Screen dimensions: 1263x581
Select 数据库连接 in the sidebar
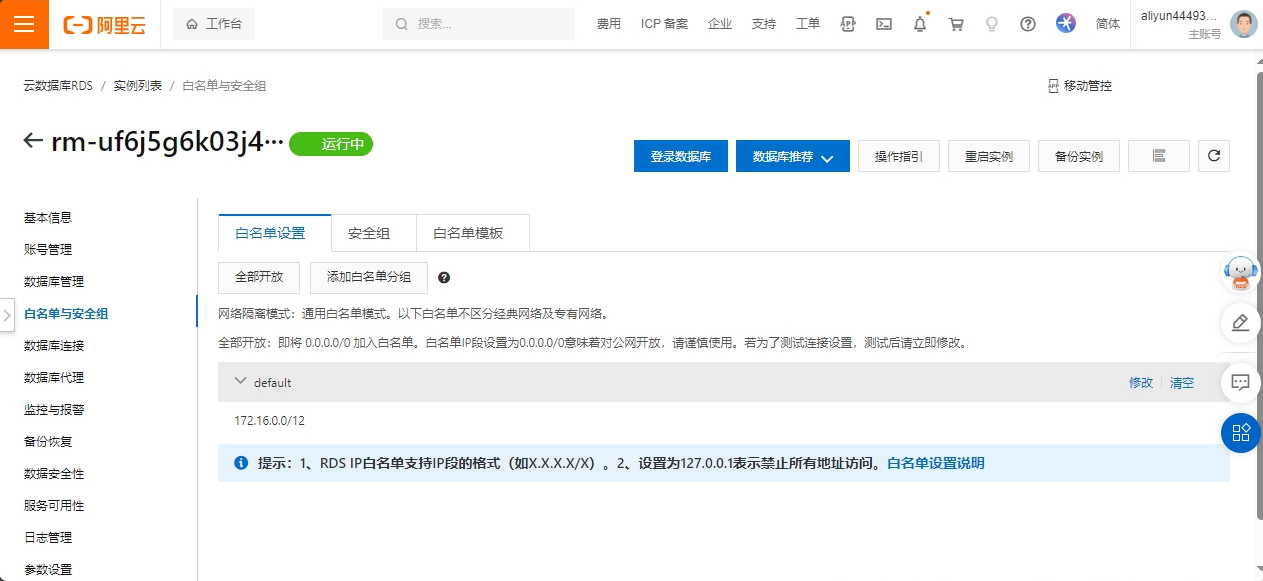pos(54,345)
